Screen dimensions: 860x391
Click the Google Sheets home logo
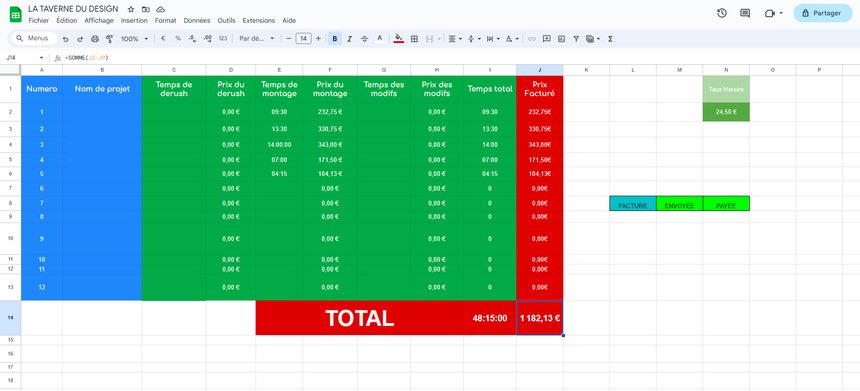coord(15,14)
